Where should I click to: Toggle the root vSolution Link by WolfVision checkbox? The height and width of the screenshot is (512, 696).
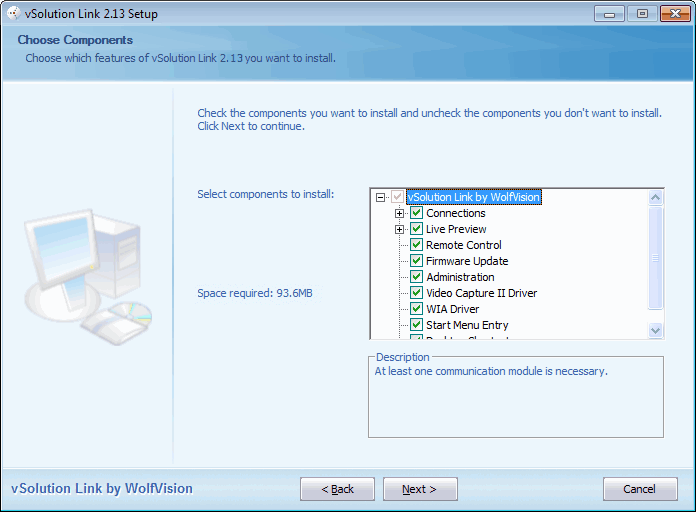coord(397,197)
